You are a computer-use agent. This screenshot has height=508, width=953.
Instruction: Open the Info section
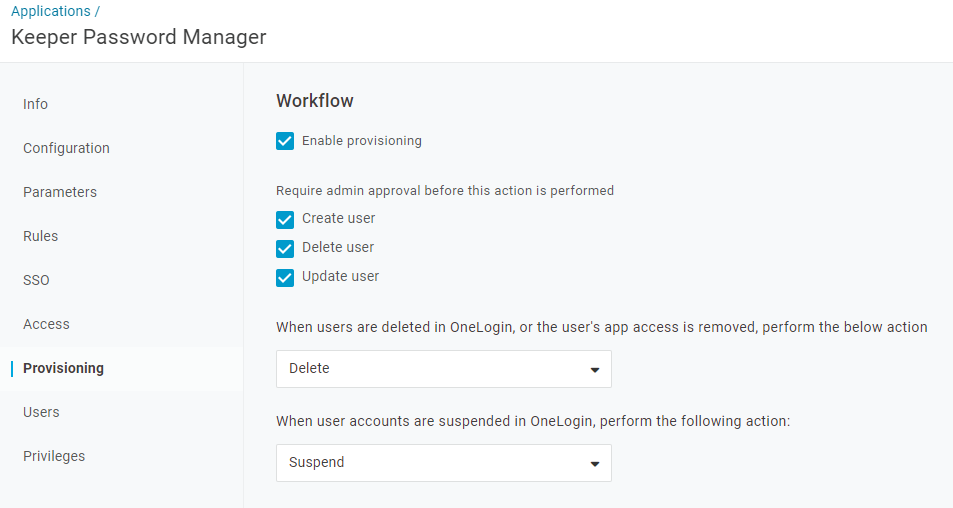[x=35, y=104]
